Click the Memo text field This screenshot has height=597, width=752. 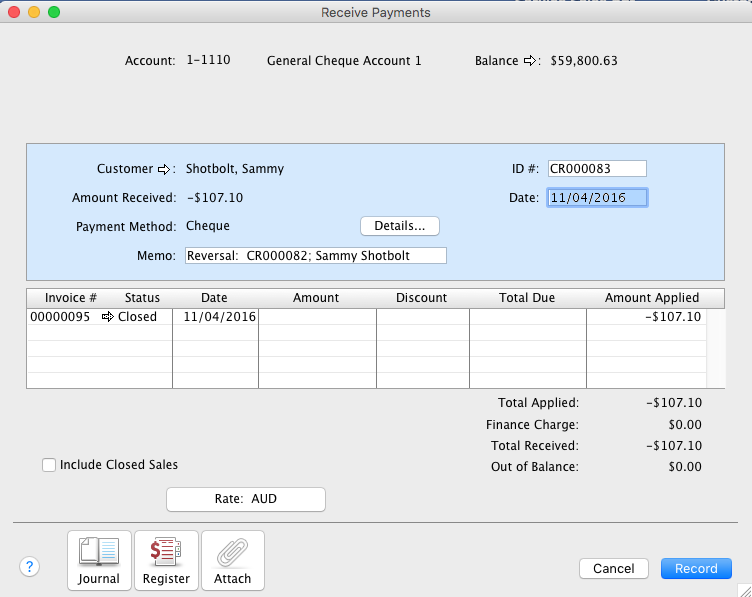click(x=316, y=256)
